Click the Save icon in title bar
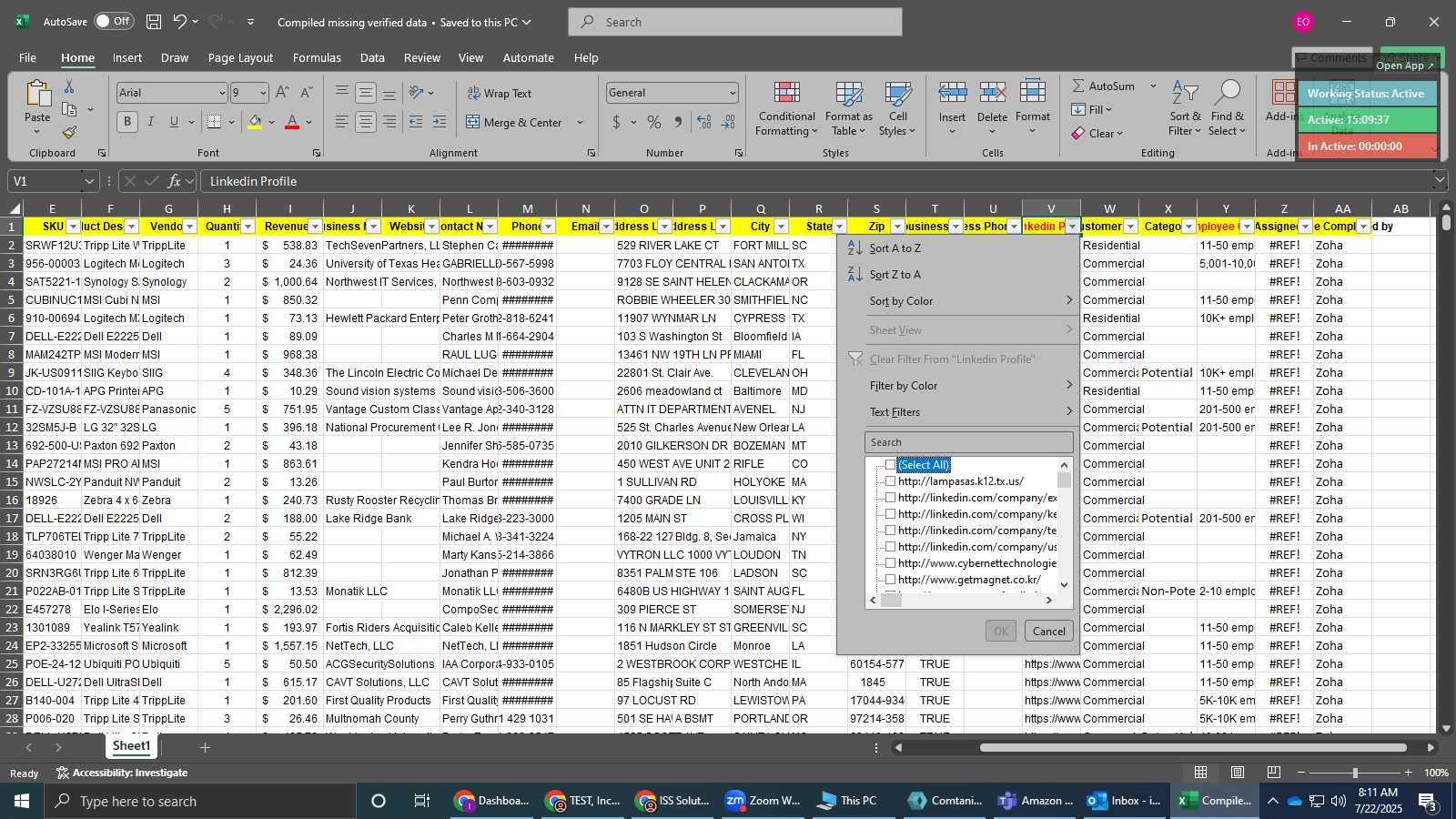Viewport: 1456px width, 819px height. [154, 22]
